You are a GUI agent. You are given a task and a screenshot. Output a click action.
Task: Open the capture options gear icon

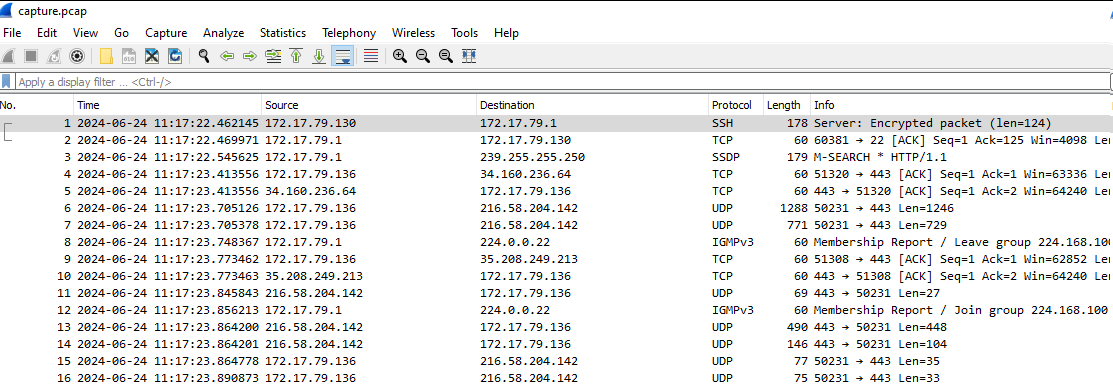pyautogui.click(x=77, y=56)
